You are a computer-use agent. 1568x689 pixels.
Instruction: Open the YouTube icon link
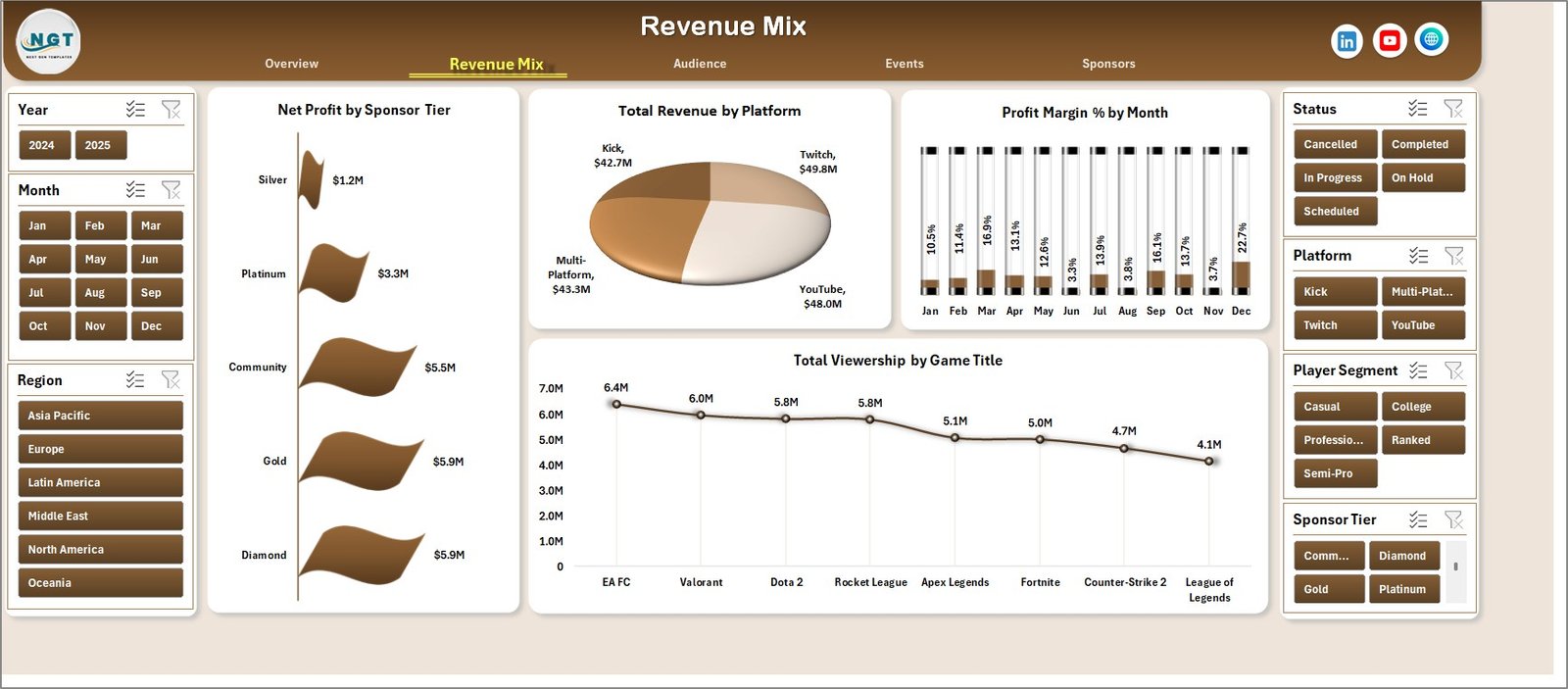pos(1389,40)
